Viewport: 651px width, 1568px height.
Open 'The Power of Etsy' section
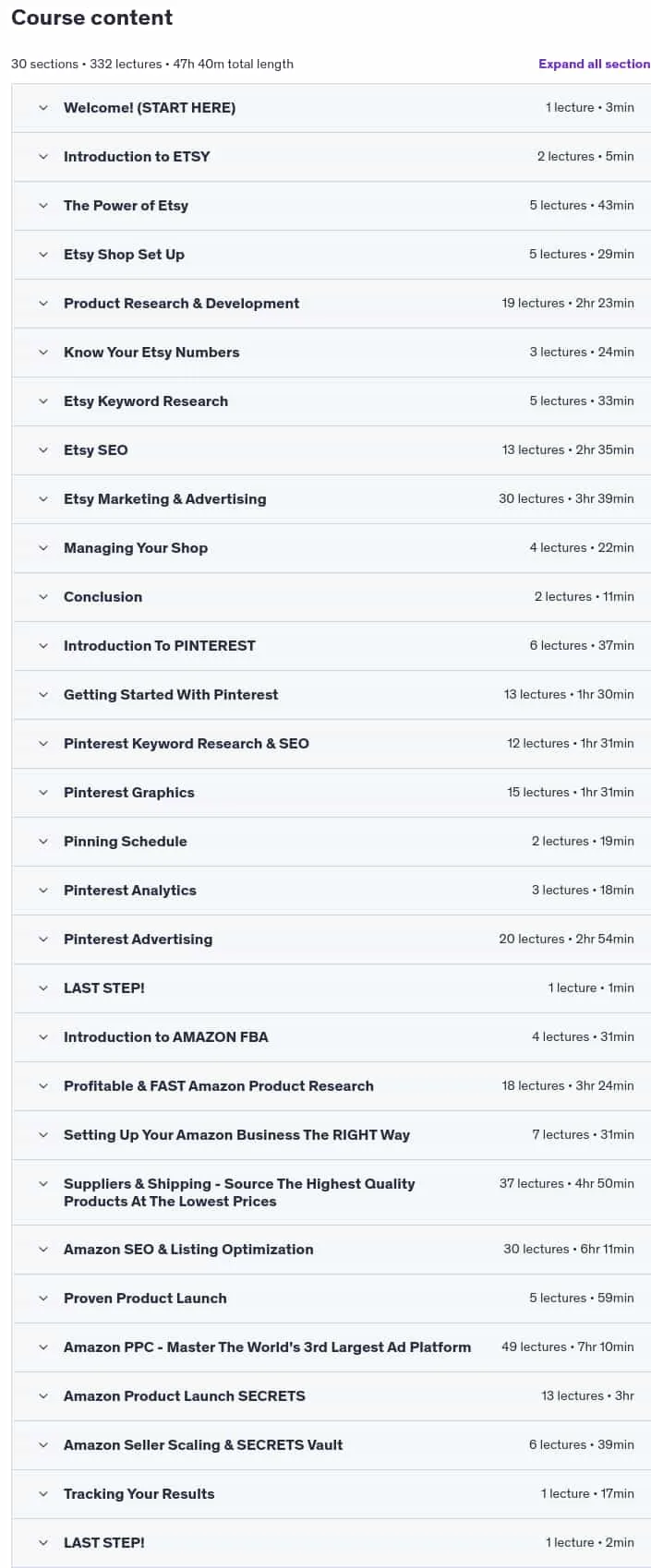tap(126, 206)
